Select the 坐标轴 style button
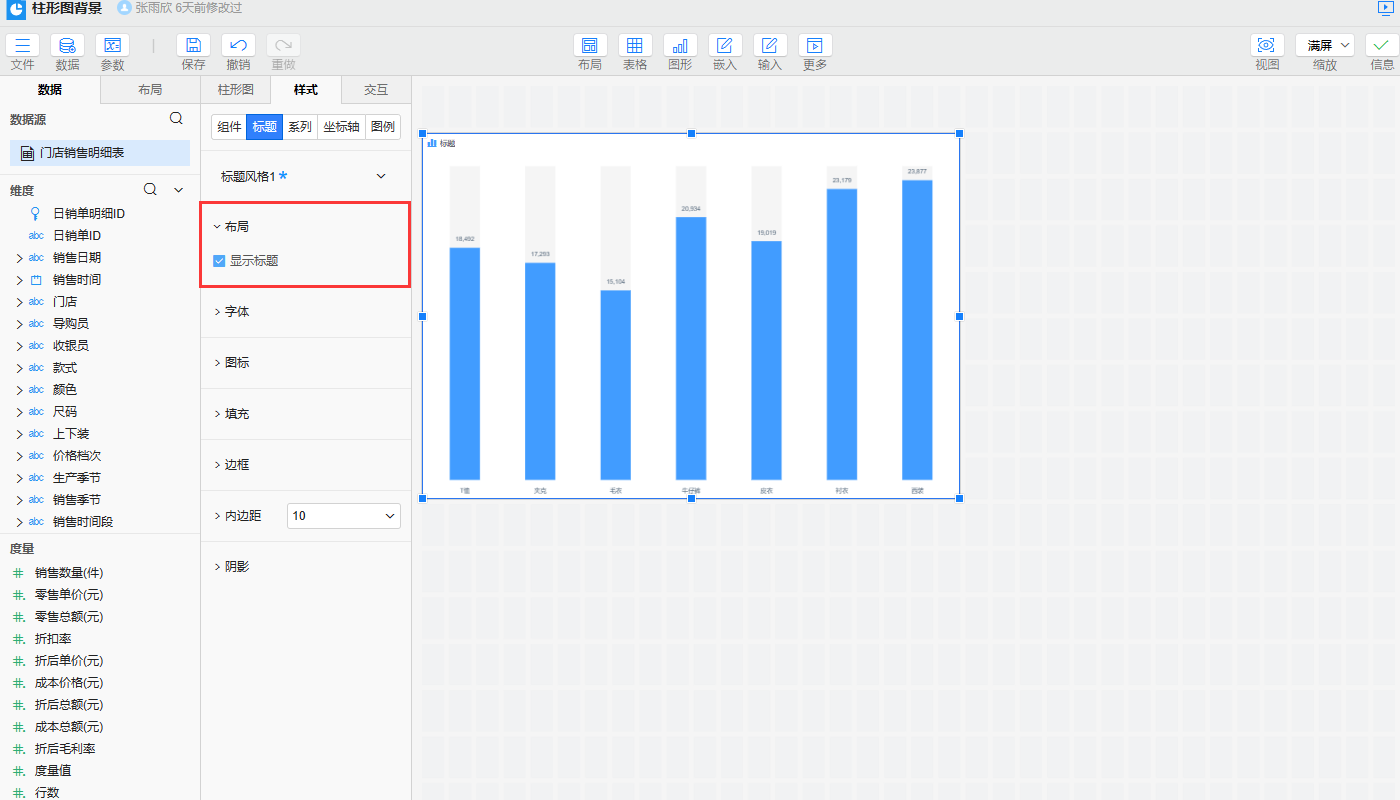This screenshot has height=800, width=1400. pyautogui.click(x=341, y=127)
